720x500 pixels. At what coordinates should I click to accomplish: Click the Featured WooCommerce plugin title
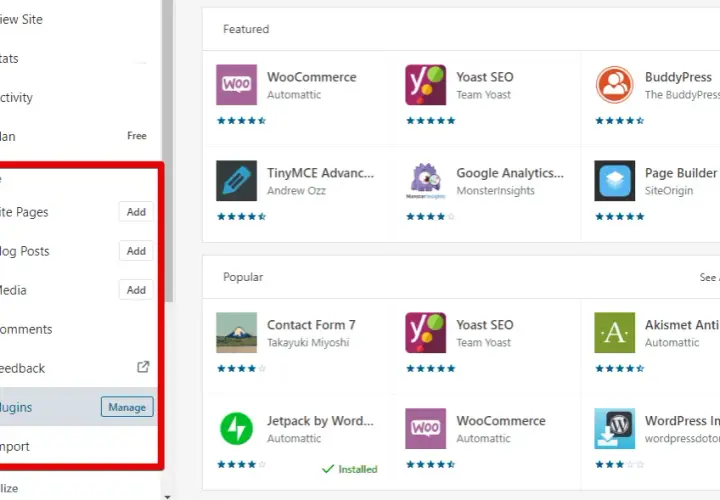point(312,77)
